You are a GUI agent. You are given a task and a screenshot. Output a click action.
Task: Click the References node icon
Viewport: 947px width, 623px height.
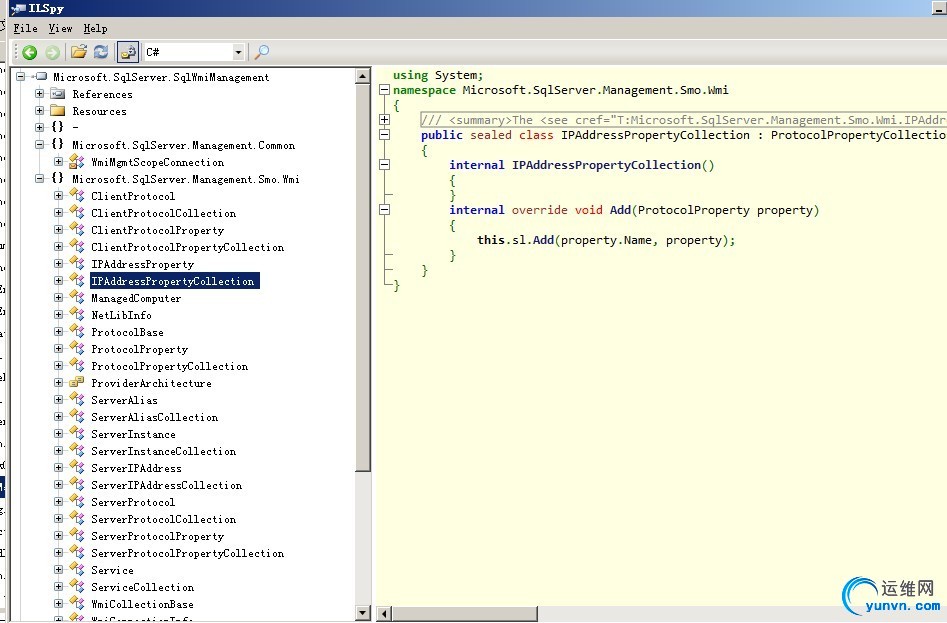(58, 94)
